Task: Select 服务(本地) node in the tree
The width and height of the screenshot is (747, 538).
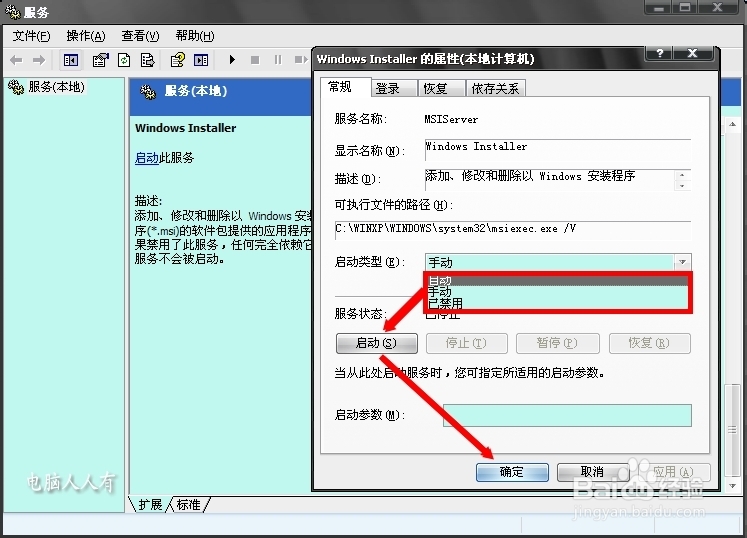Action: click(56, 87)
